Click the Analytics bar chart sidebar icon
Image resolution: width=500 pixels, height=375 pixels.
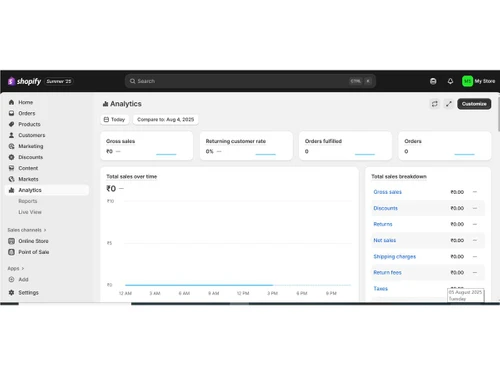pyautogui.click(x=11, y=190)
